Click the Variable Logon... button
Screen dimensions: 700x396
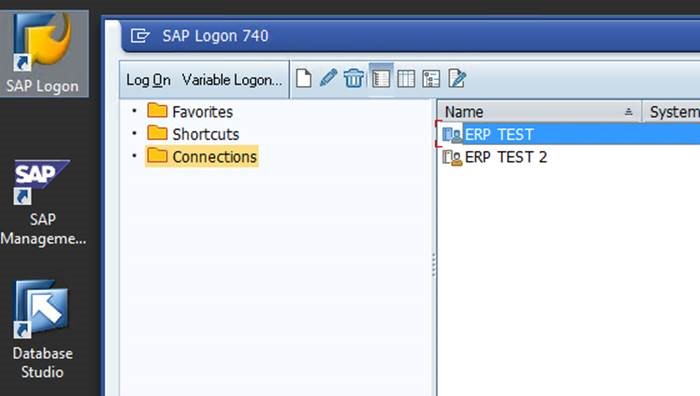232,80
